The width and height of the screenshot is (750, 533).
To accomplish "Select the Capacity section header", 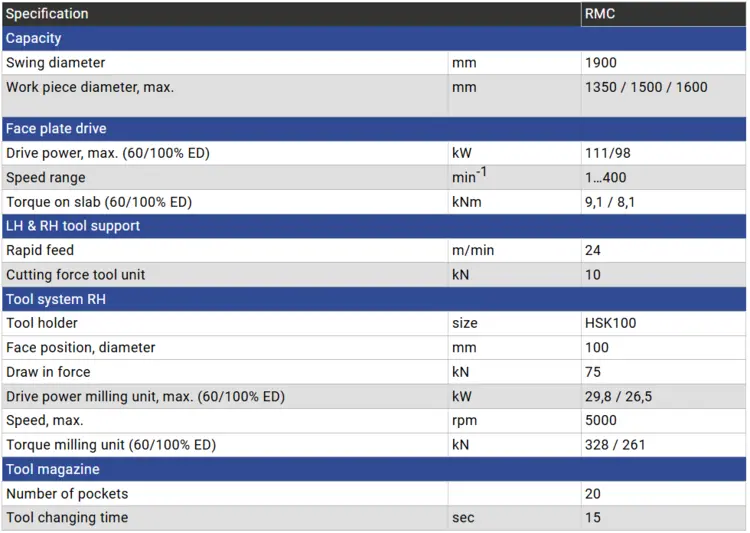I will [34, 38].
